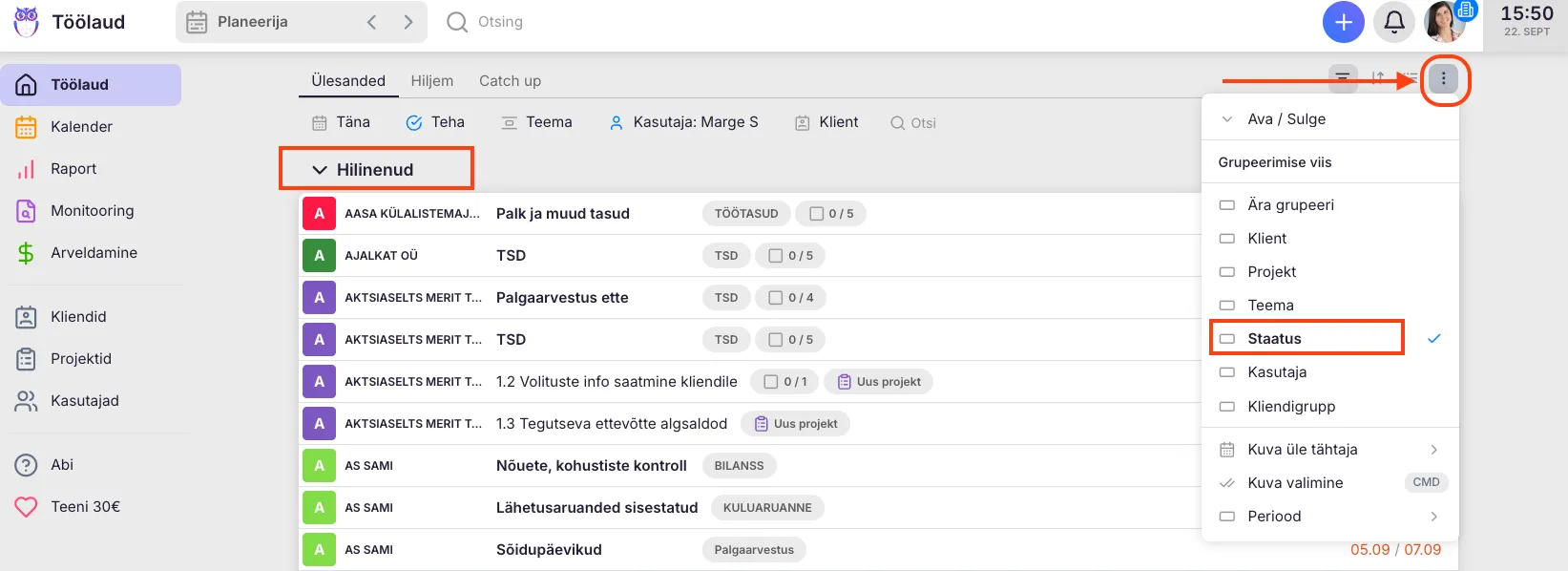
Task: Go to Arveldamine billing section
Action: coord(94,253)
